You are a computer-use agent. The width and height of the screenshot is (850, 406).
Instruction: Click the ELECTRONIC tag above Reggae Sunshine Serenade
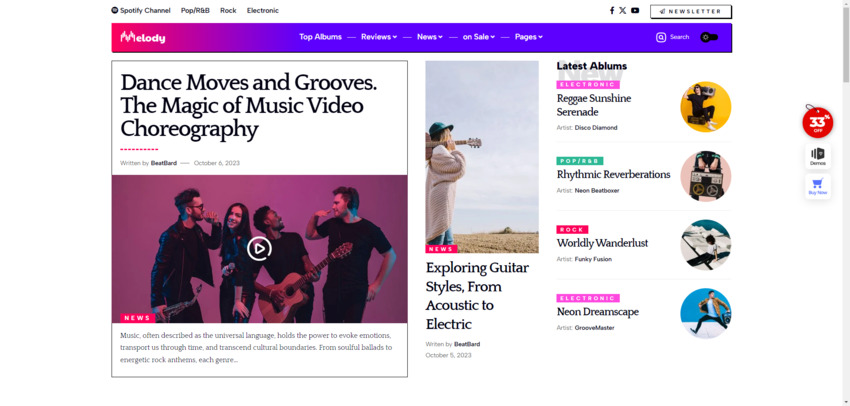[x=588, y=85]
